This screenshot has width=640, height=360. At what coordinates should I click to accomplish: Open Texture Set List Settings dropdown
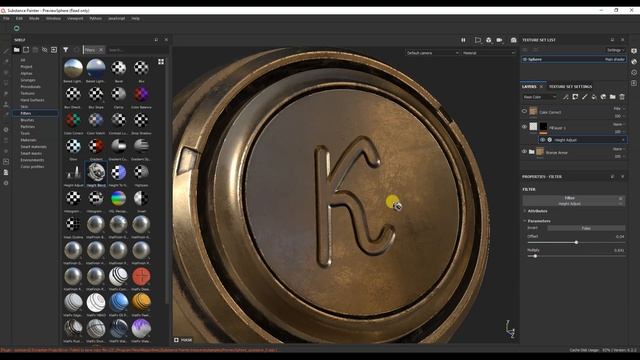coord(616,50)
